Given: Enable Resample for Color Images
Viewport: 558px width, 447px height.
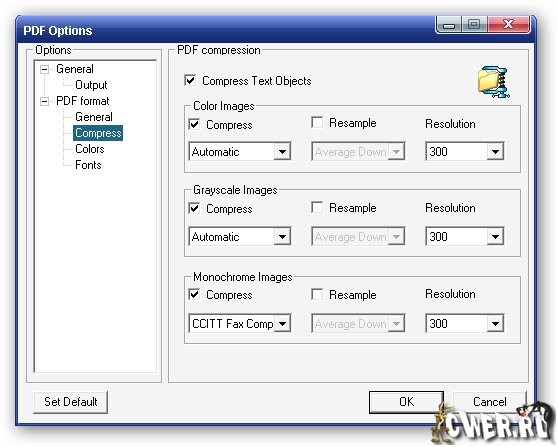Looking at the screenshot, I should tap(317, 122).
